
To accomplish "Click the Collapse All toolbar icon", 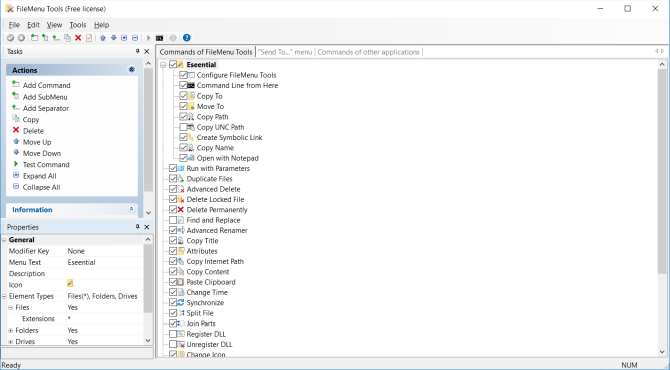I will [135, 38].
